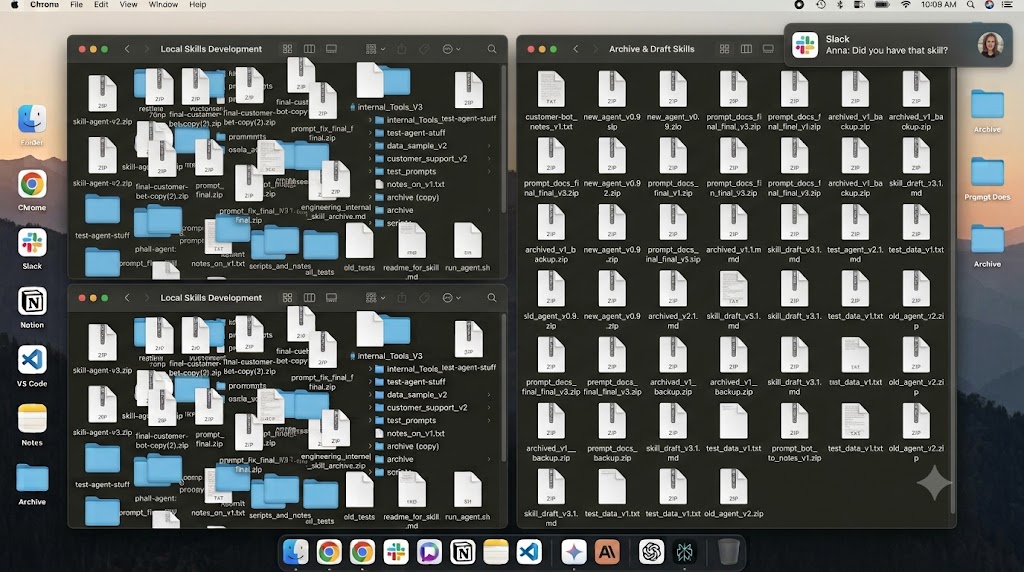Open action menu dropdown in lower Local Skills Development toolbar
Viewport: 1024px width, 572px height.
click(451, 298)
